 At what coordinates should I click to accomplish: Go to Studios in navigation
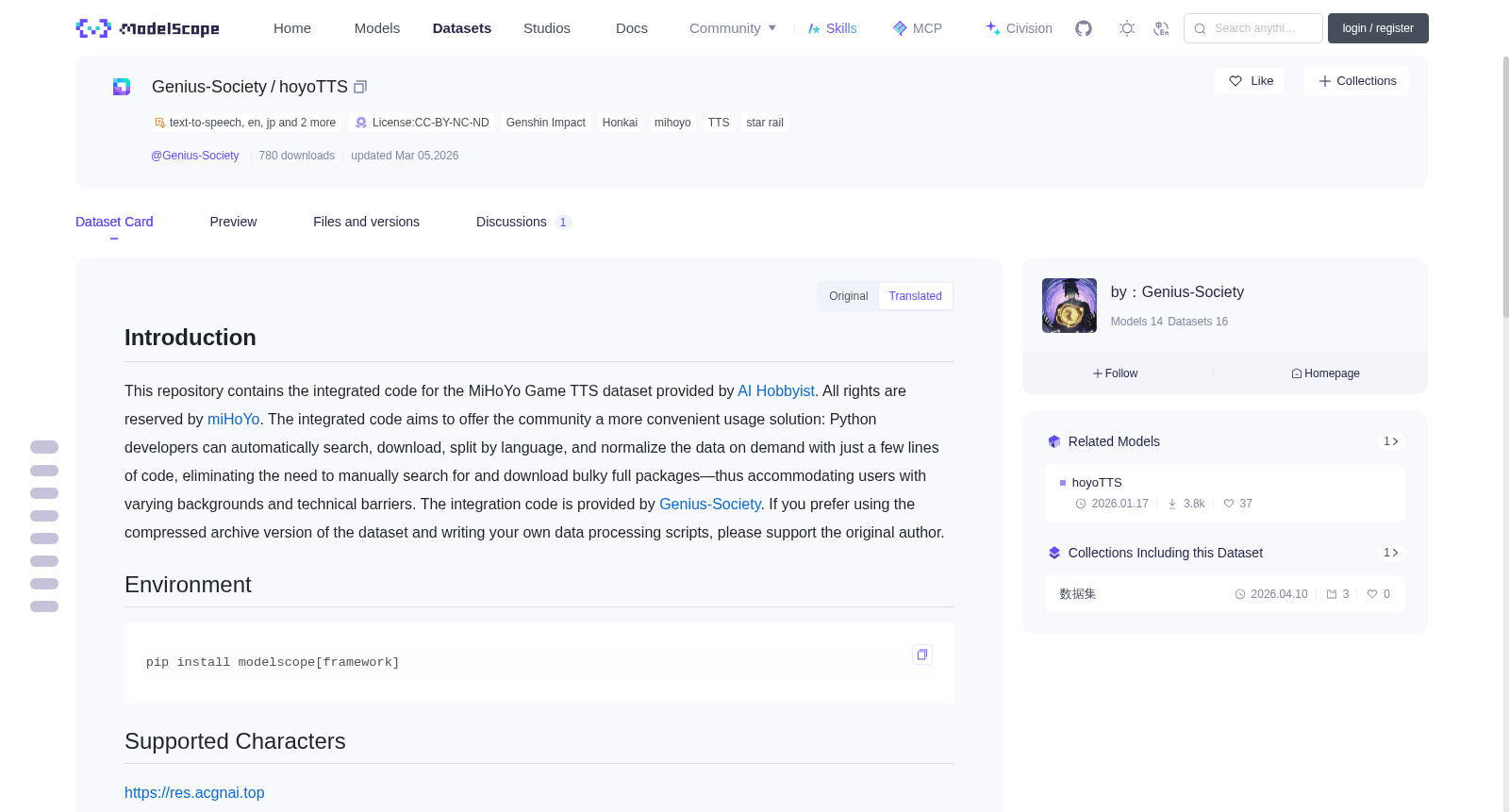[x=547, y=28]
